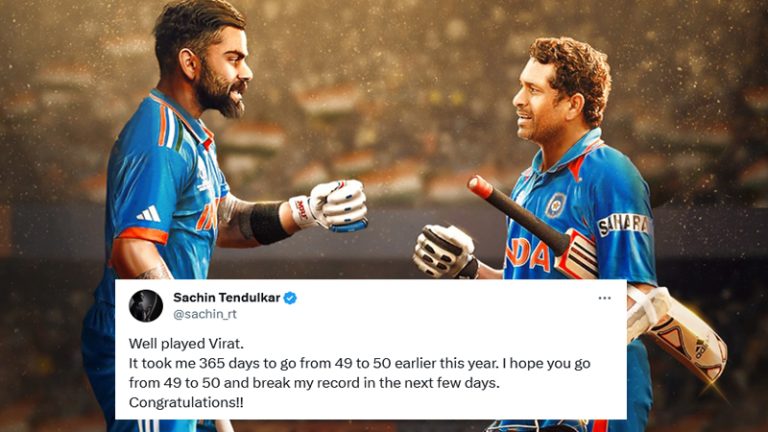Image resolution: width=768 pixels, height=432 pixels.
Task: Click the 'Well played Virat.' tweet line
Action: pyautogui.click(x=186, y=344)
